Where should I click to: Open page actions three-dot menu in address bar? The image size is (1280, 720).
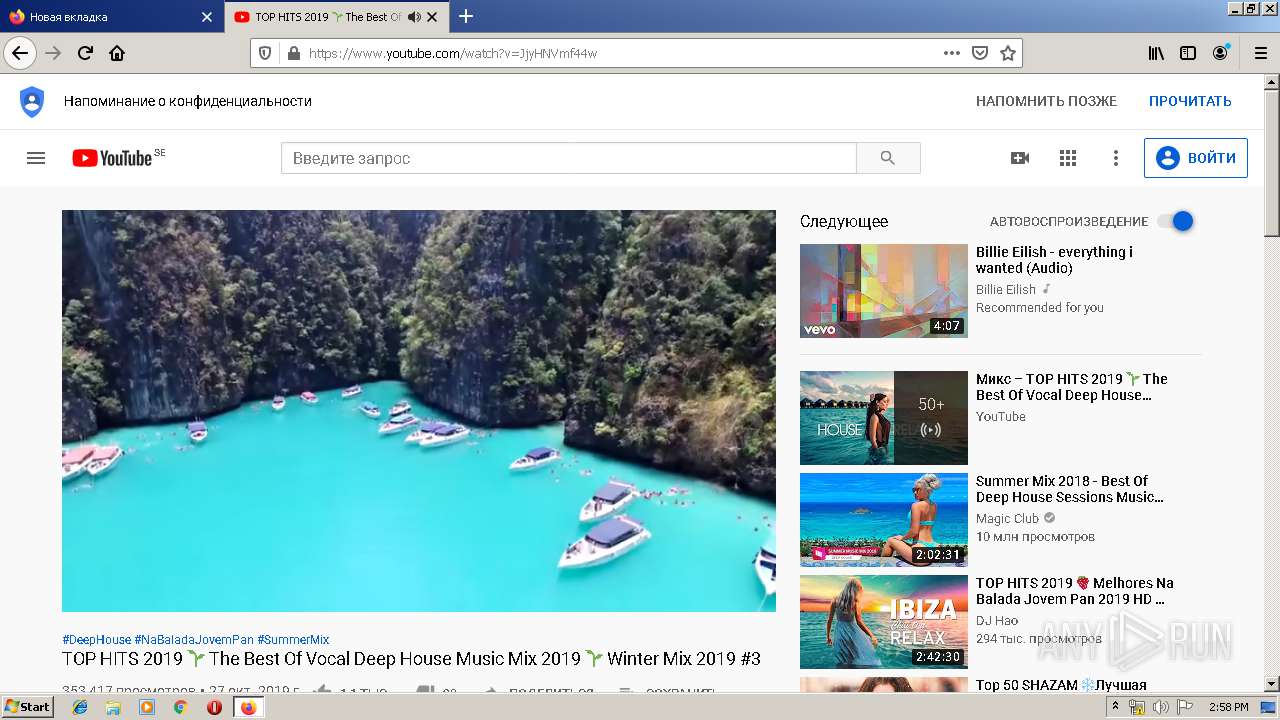click(952, 53)
